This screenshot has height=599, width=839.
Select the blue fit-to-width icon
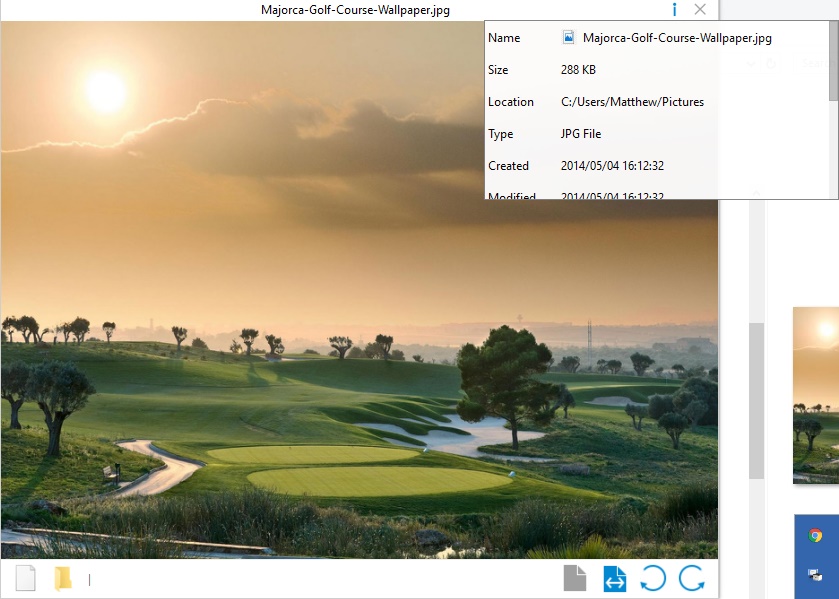[615, 579]
